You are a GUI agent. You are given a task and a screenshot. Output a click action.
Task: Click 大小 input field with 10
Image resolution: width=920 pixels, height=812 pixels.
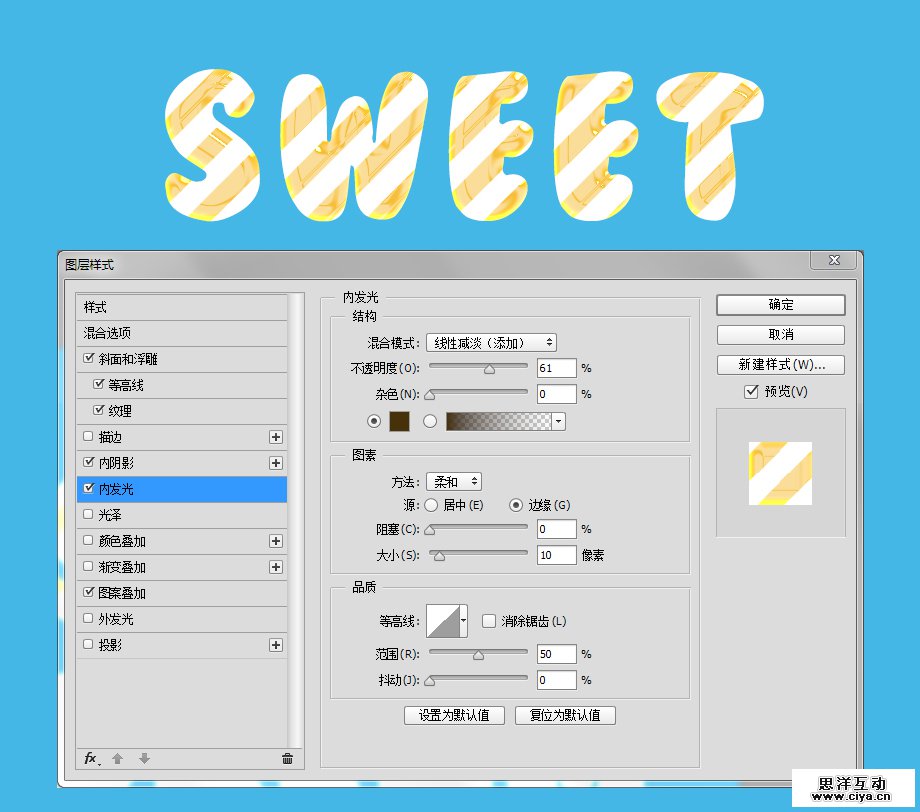click(x=556, y=555)
